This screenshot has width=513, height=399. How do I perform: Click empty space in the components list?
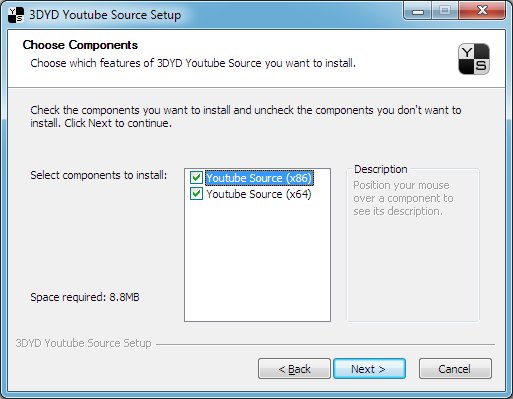coord(257,260)
